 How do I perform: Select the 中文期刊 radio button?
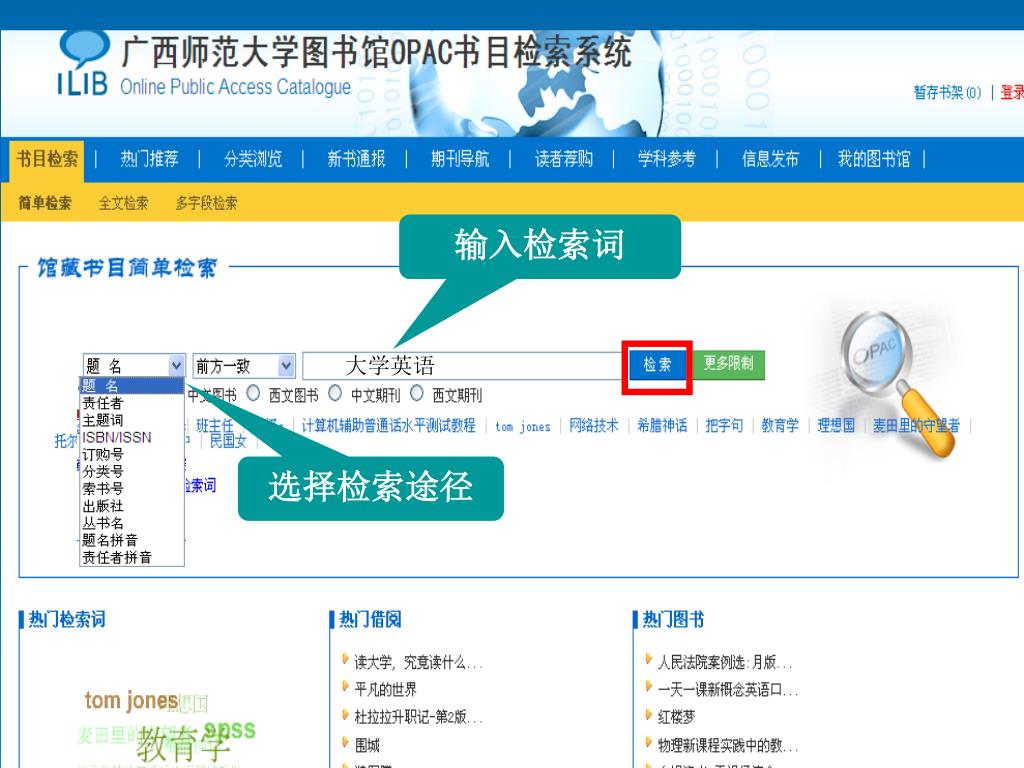335,393
